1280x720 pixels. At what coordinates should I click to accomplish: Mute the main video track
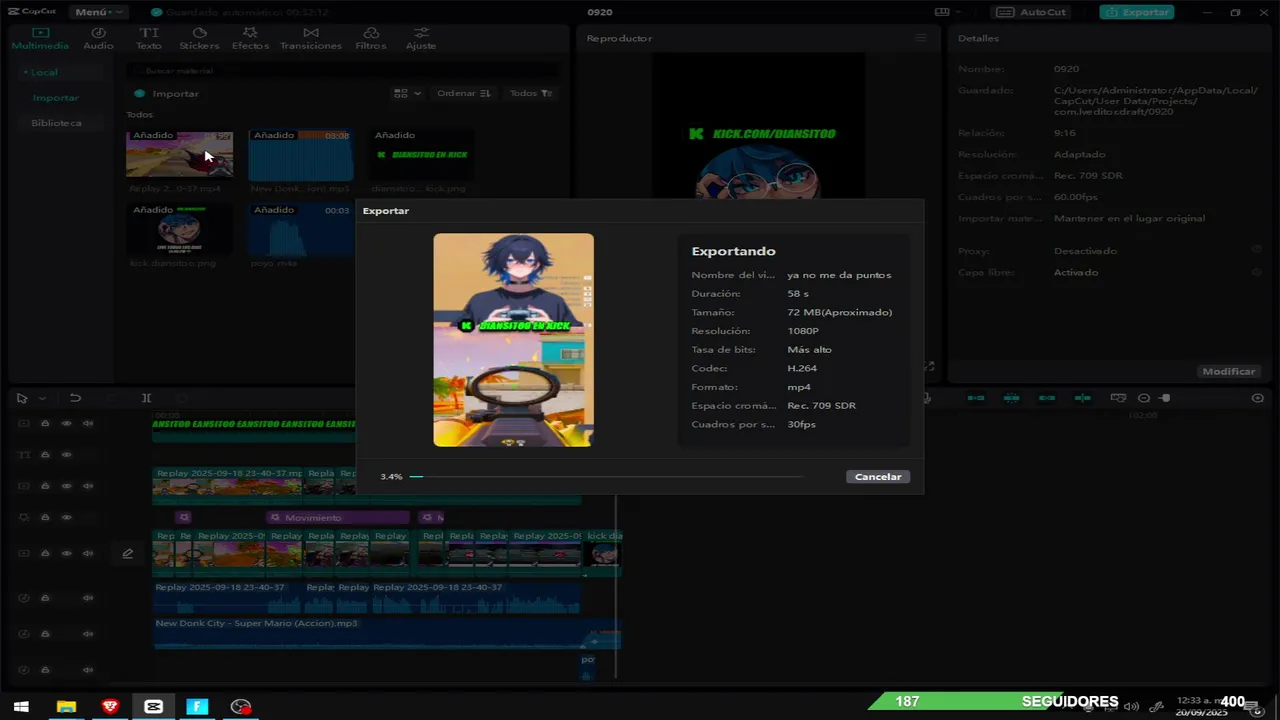(88, 553)
